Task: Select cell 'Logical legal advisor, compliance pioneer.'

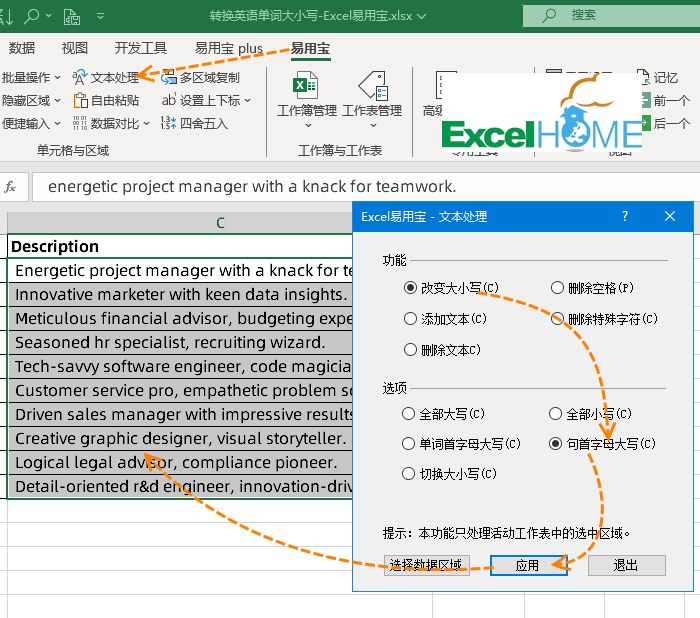Action: pyautogui.click(x=180, y=463)
